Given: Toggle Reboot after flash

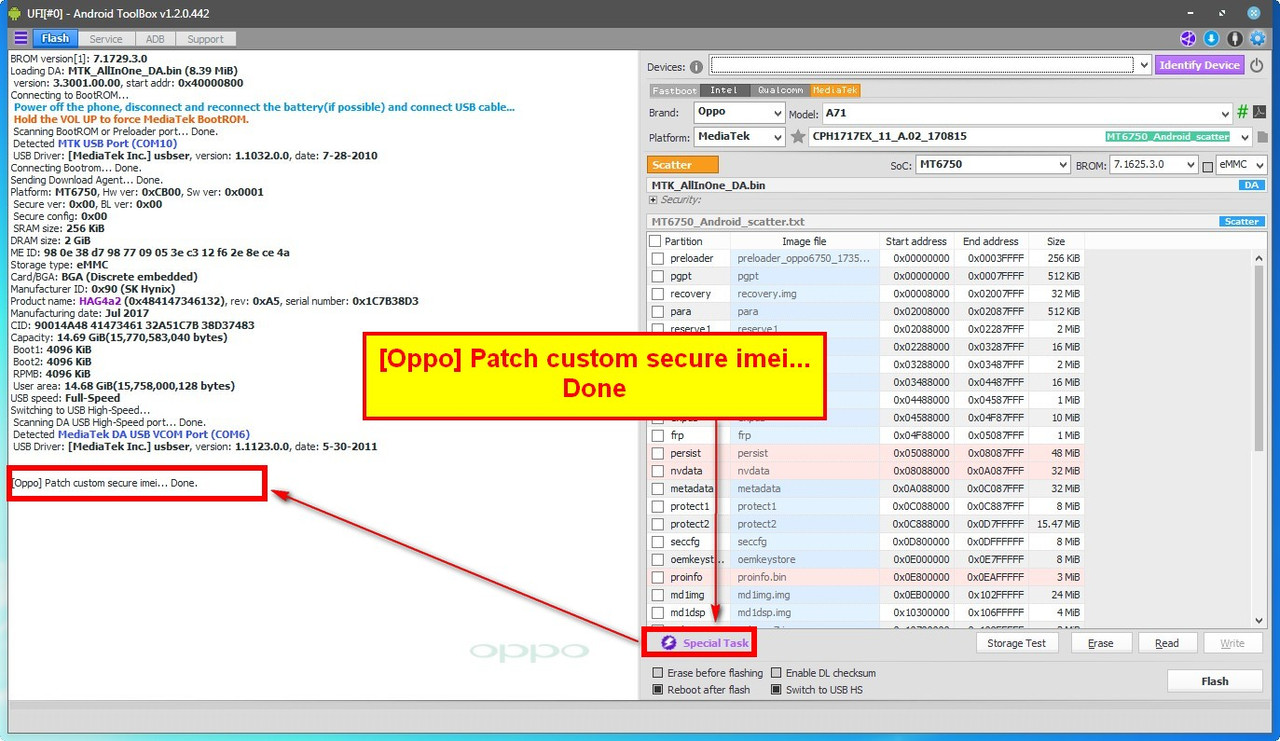Looking at the screenshot, I should pos(657,690).
